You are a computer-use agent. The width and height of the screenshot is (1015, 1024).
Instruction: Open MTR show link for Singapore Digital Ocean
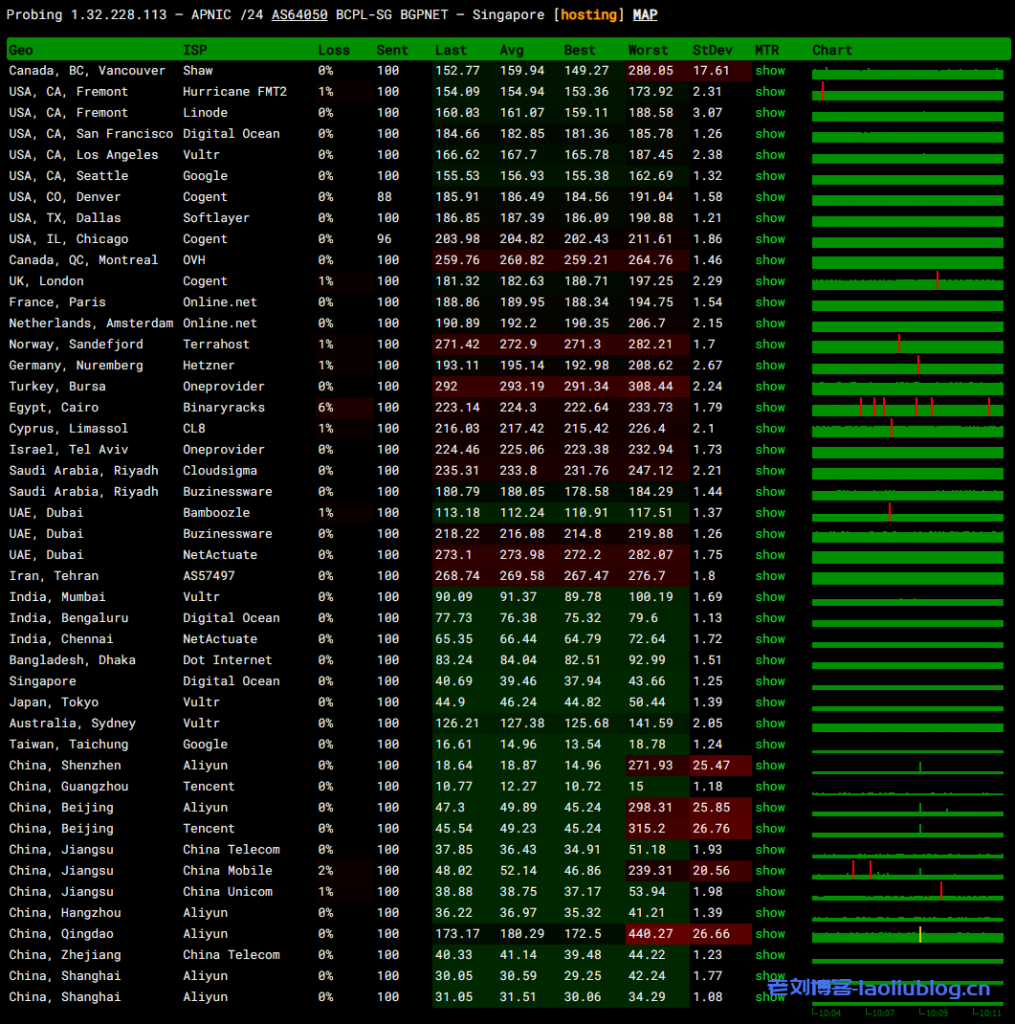(x=770, y=681)
